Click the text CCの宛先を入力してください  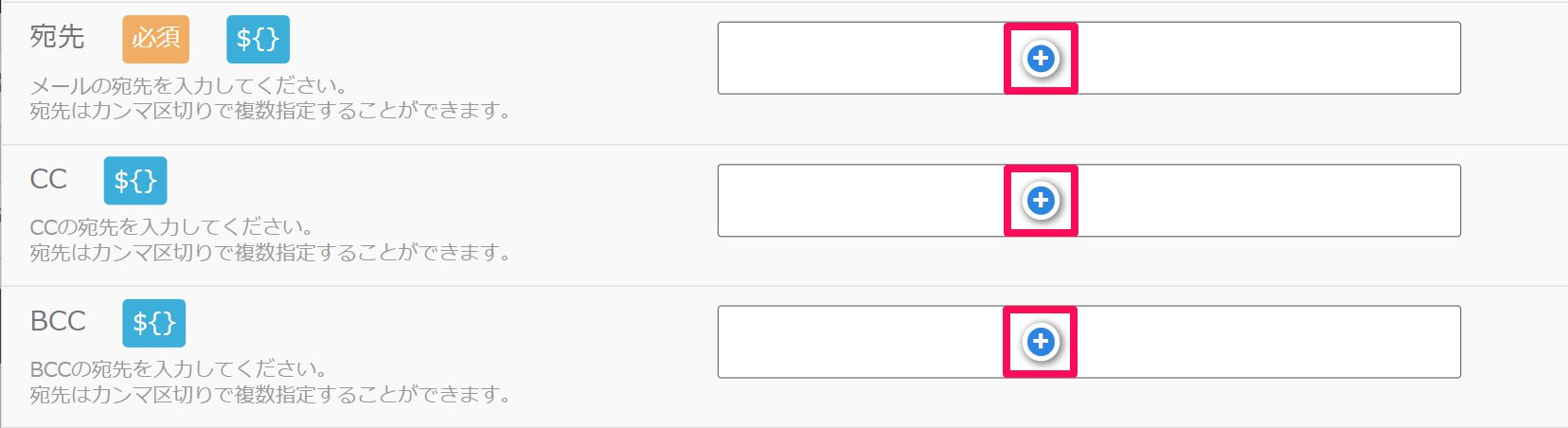click(x=171, y=227)
